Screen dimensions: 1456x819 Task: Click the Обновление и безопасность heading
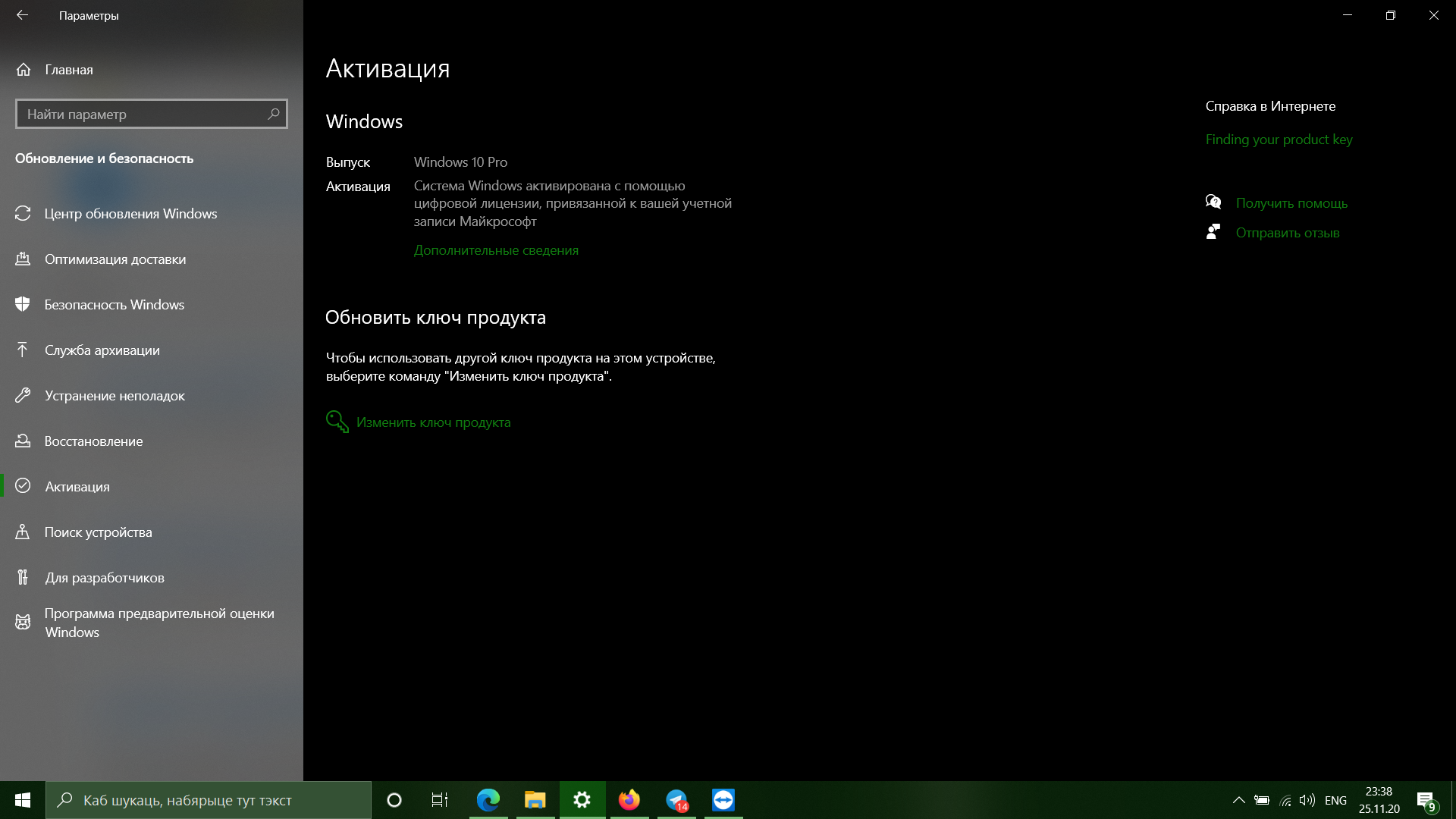tap(105, 158)
